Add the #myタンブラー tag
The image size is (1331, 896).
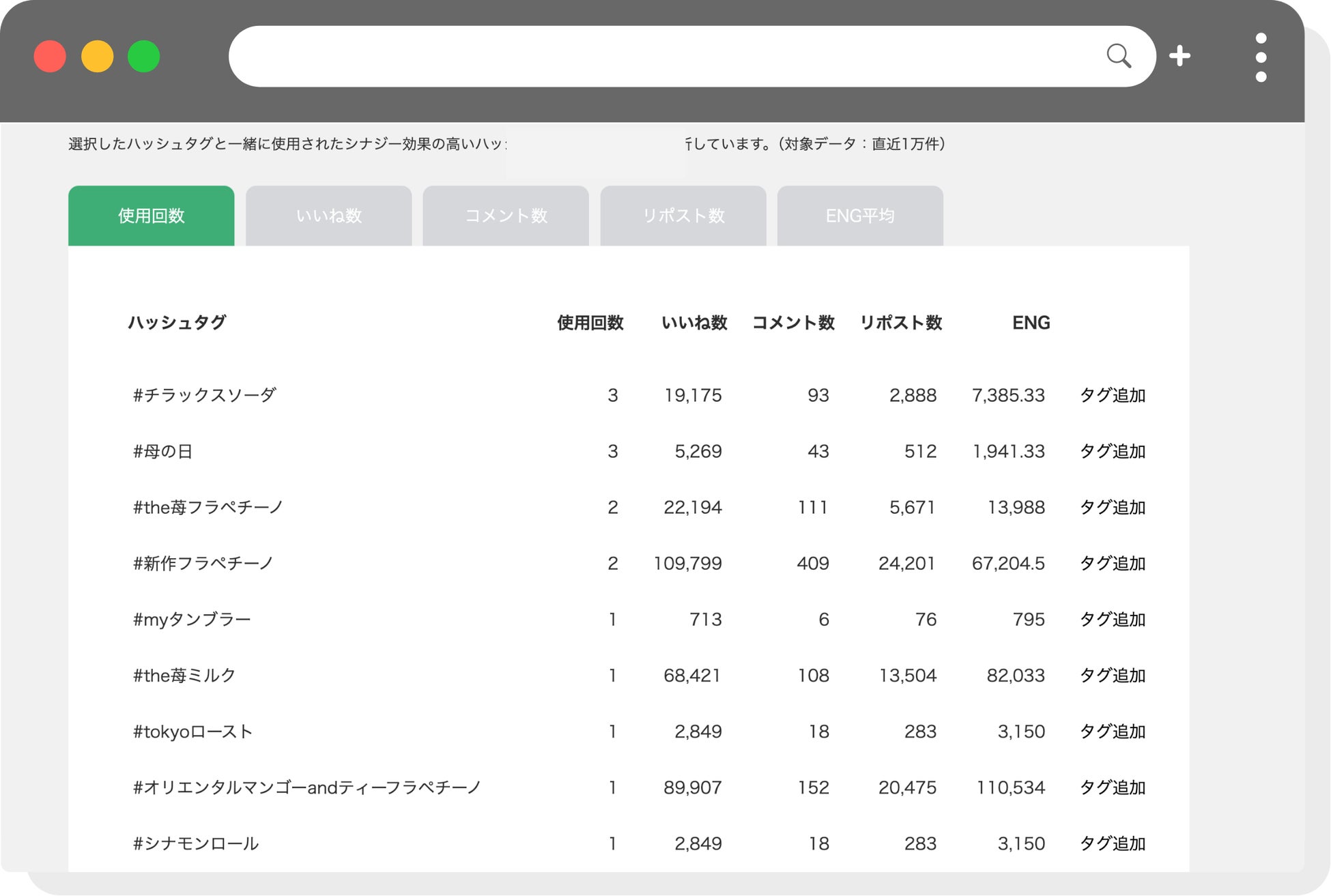(x=1112, y=619)
